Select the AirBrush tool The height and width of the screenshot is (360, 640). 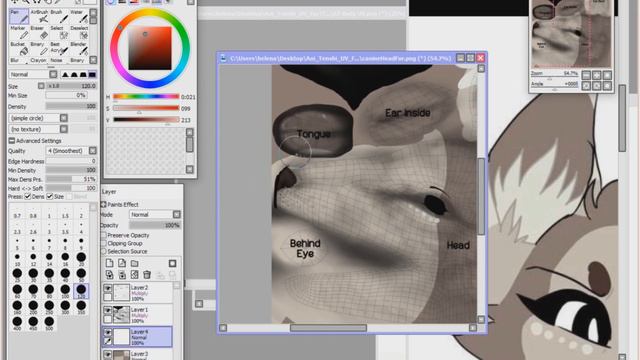tap(39, 17)
